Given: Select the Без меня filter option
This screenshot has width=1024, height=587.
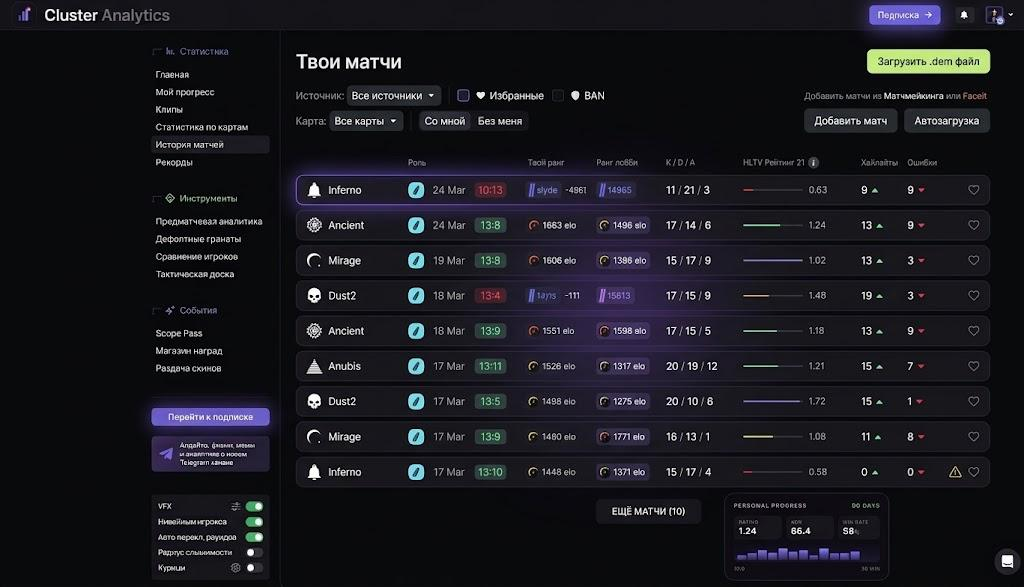Looking at the screenshot, I should pyautogui.click(x=500, y=121).
